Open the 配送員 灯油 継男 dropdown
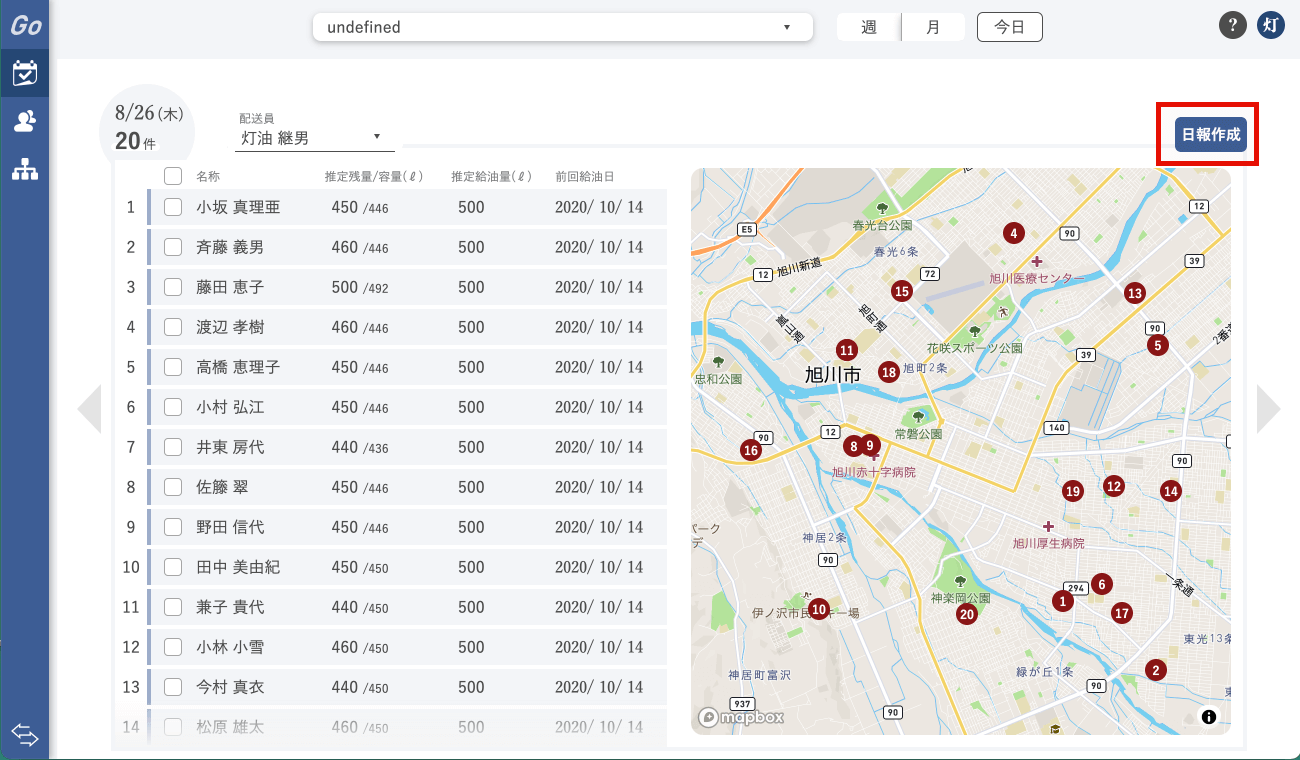 (314, 137)
